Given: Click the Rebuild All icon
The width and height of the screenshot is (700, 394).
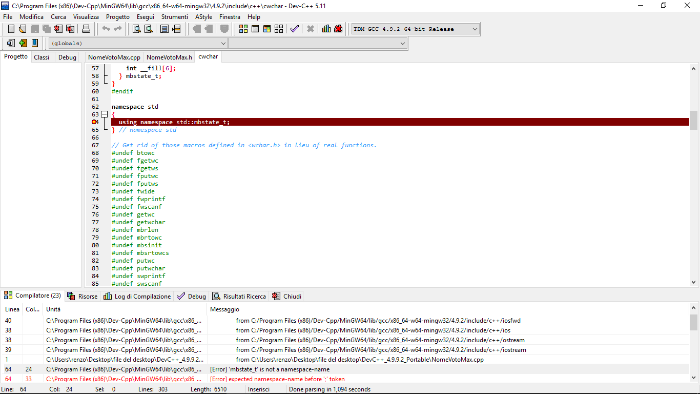Looking at the screenshot, I should tap(279, 29).
